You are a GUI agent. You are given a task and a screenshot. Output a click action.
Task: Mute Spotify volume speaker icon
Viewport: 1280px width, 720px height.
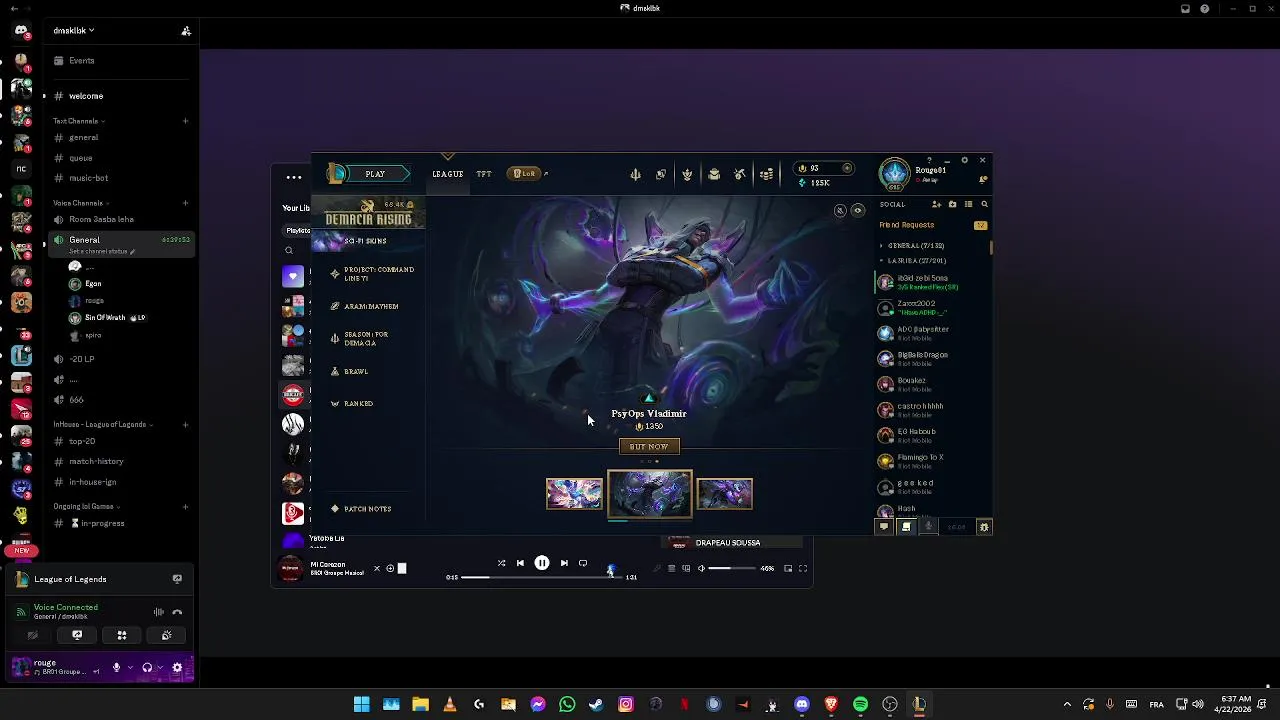[701, 568]
